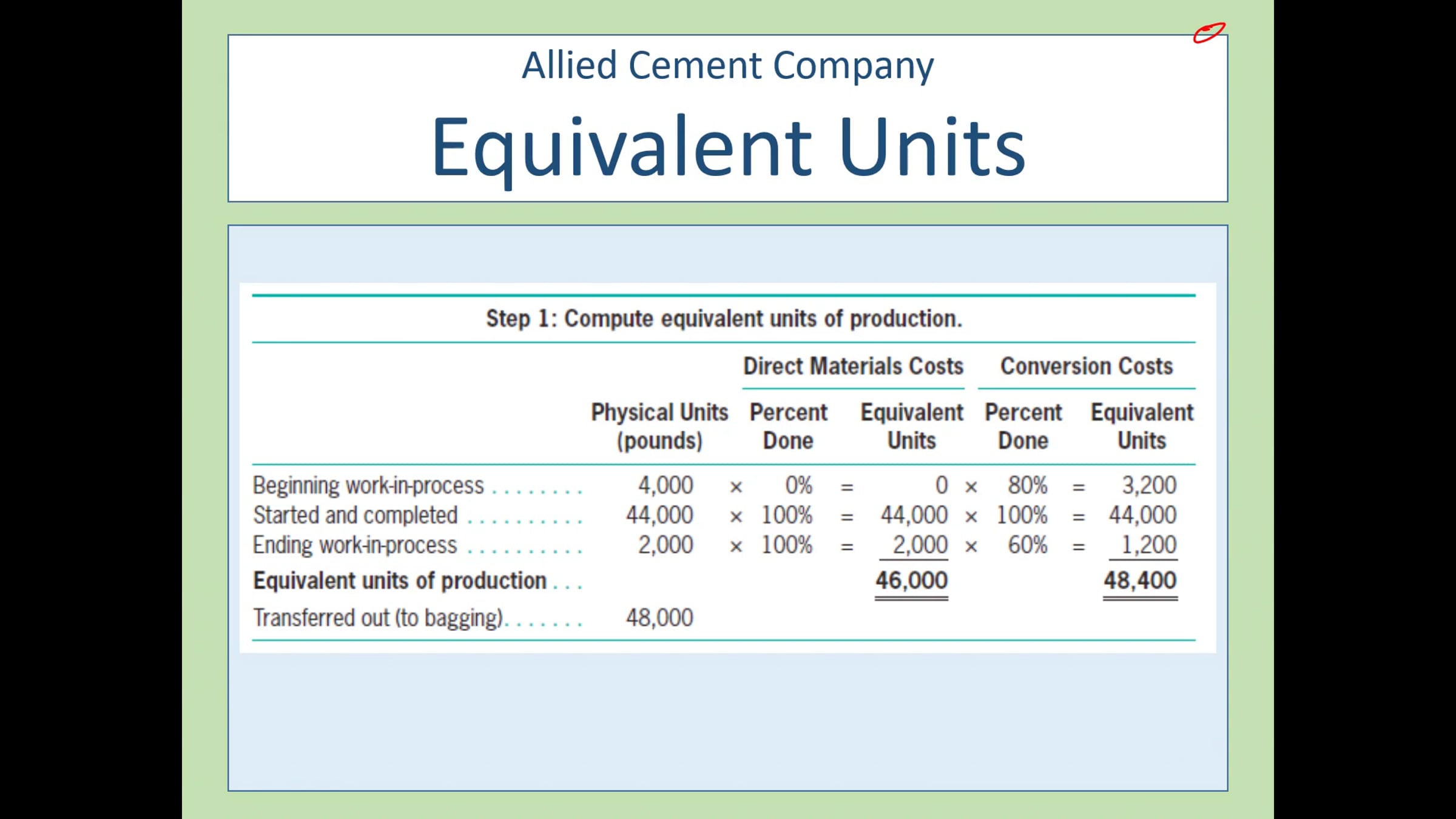This screenshot has height=819, width=1456.
Task: Click the 48,400 conversion costs total
Action: 1140,581
